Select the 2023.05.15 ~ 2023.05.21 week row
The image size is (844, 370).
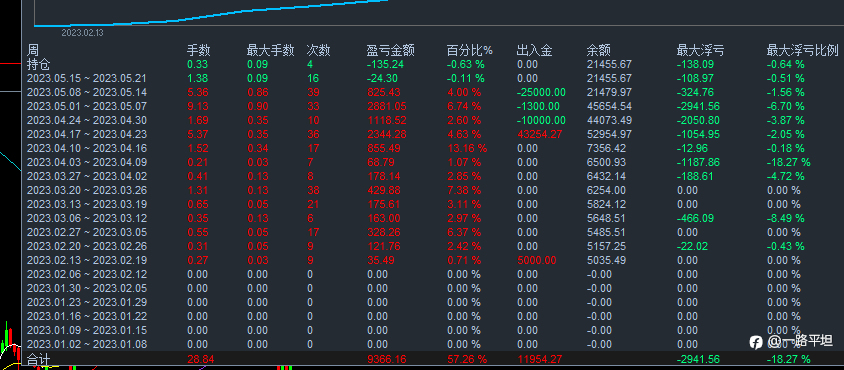[x=432, y=79]
